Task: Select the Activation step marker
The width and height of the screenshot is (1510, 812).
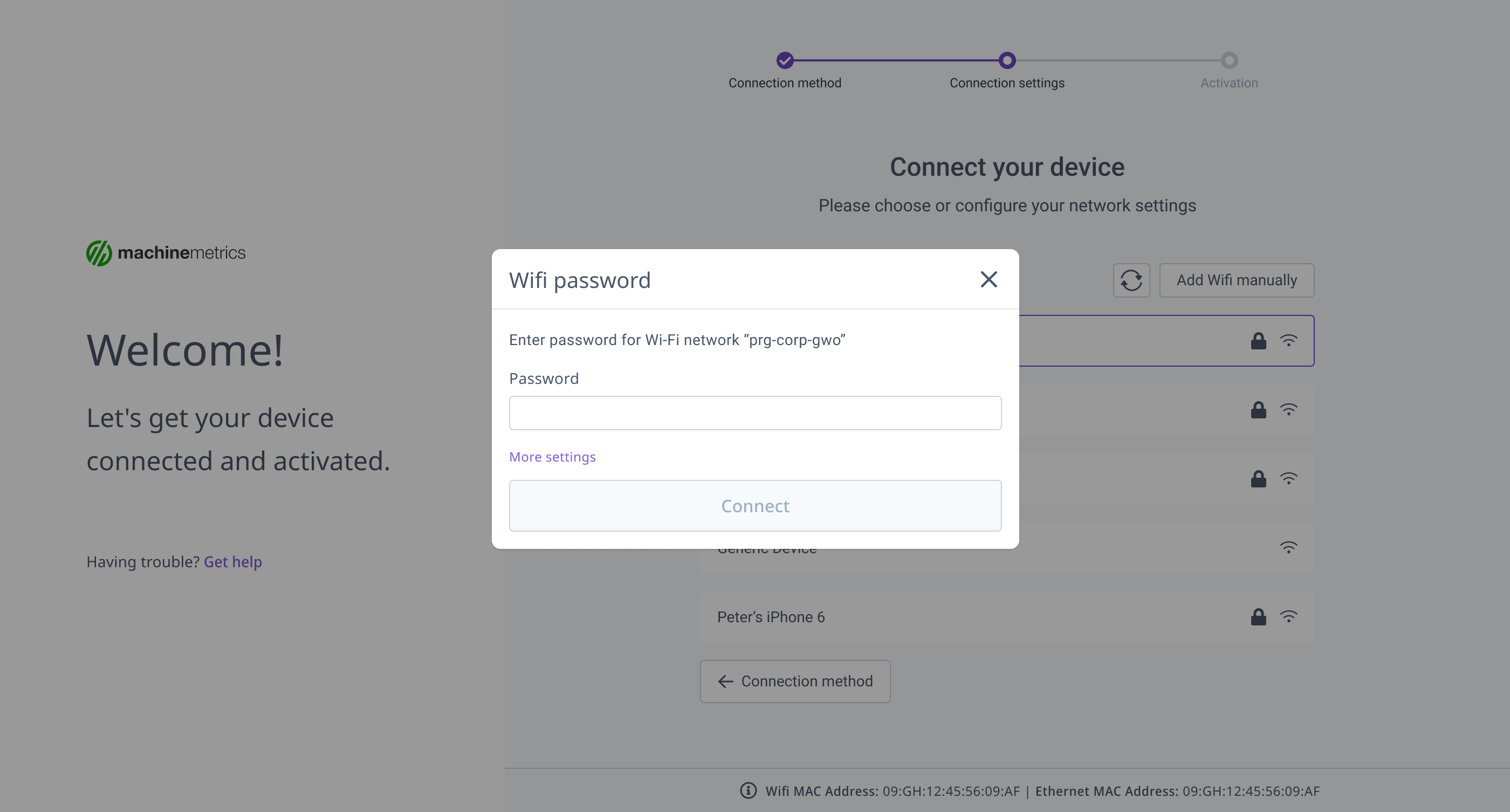Action: [1228, 60]
